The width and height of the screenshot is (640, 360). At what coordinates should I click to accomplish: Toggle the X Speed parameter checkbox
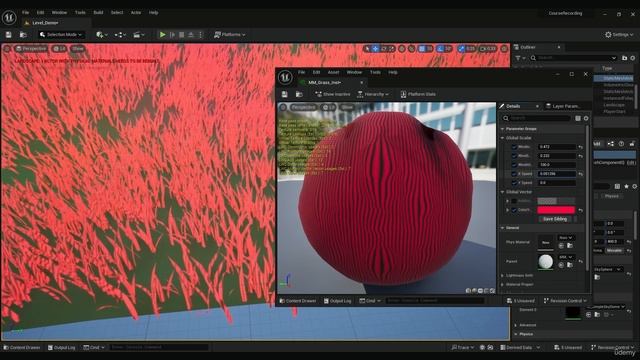coord(514,174)
